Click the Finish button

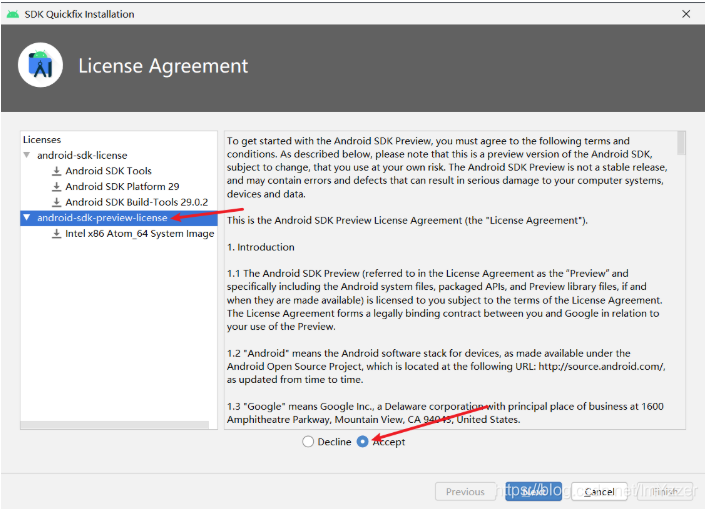pos(665,491)
